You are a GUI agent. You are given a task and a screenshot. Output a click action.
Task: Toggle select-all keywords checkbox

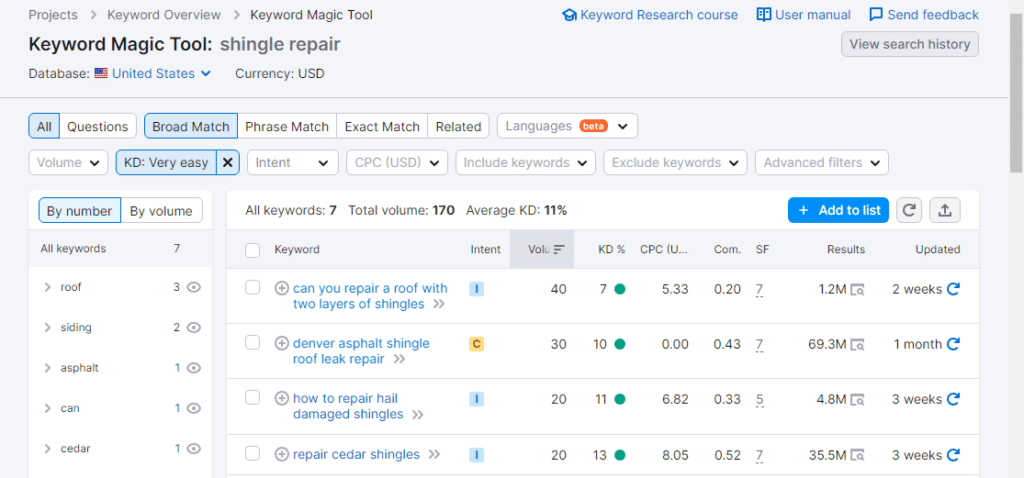click(x=253, y=250)
